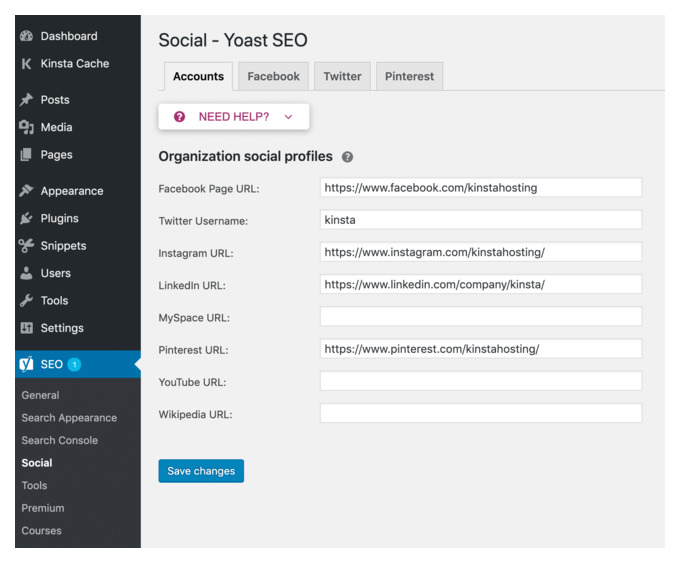Click the Social - Yoast SEO title
Screen dimensions: 680x563
[x=233, y=40]
